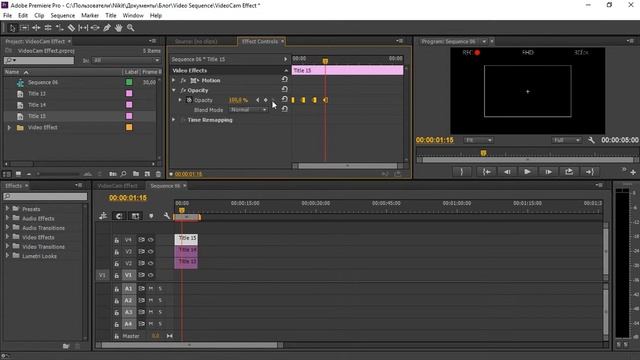This screenshot has height=360, width=640.
Task: Solo the A2 audio track
Action: tap(160, 300)
